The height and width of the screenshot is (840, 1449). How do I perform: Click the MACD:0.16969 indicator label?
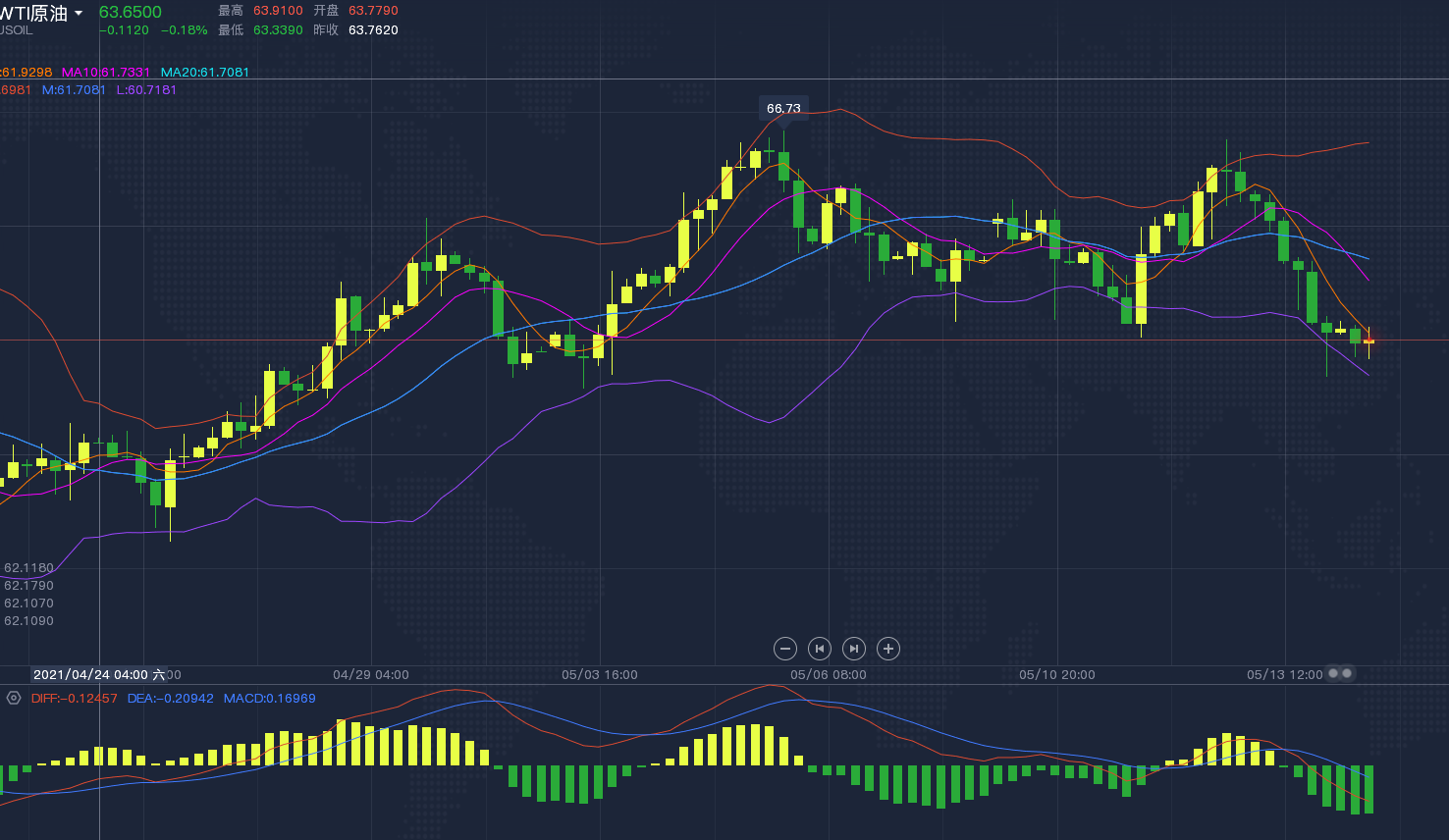click(270, 699)
